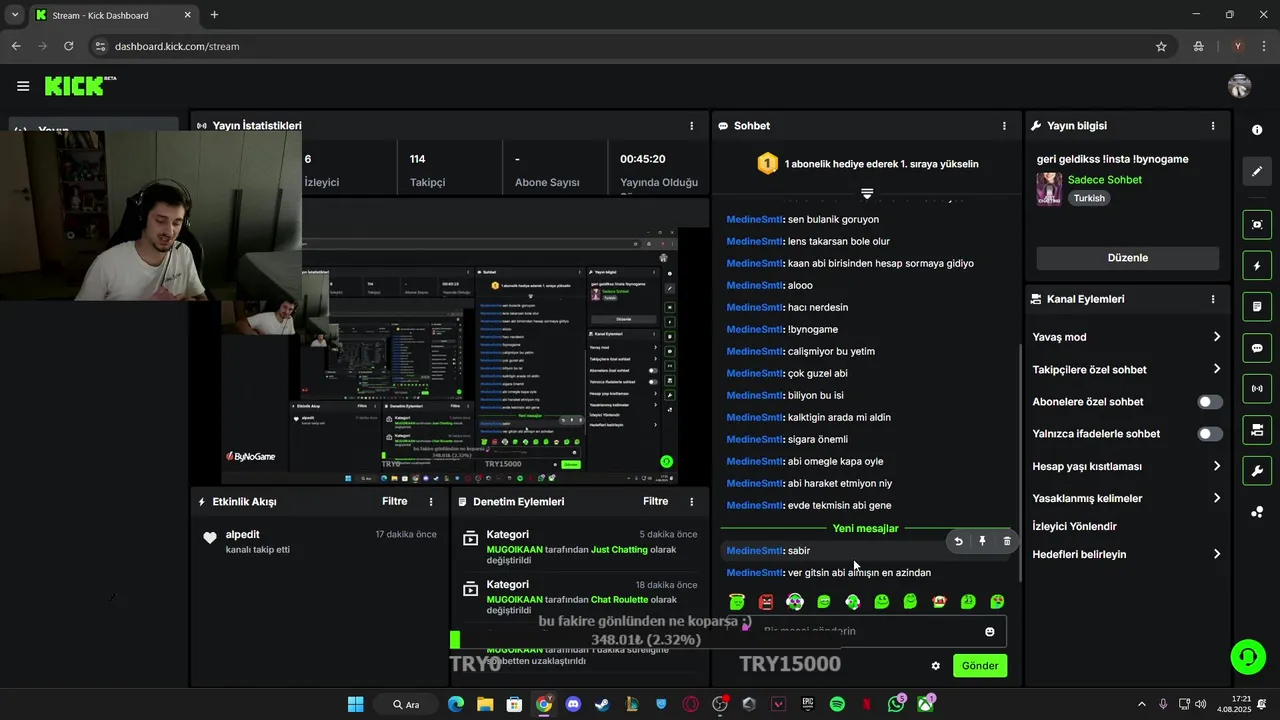This screenshot has width=1280, height=720.
Task: Click the browser address bar URL
Action: tap(177, 46)
